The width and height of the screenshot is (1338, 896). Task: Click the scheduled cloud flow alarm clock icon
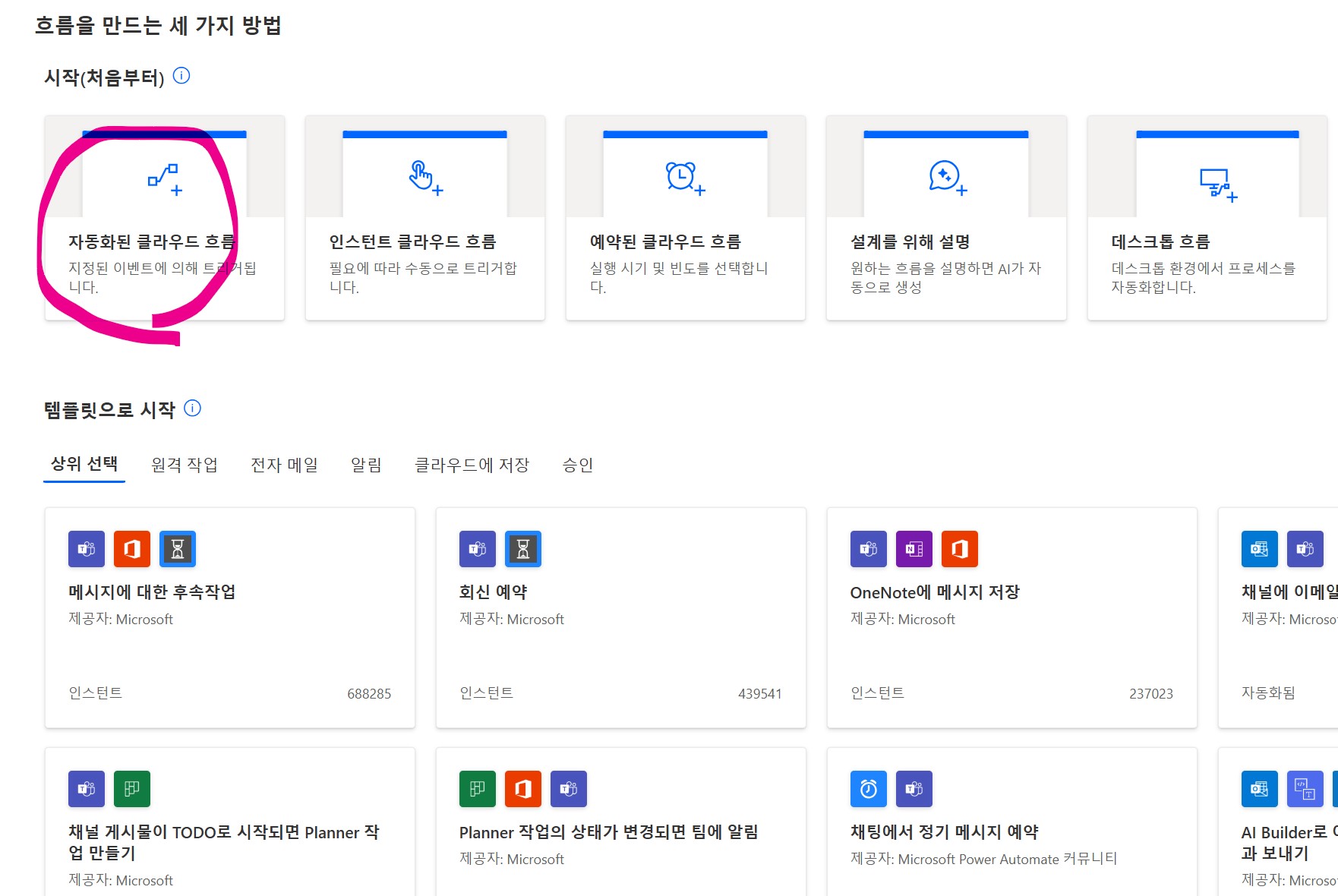tap(686, 178)
